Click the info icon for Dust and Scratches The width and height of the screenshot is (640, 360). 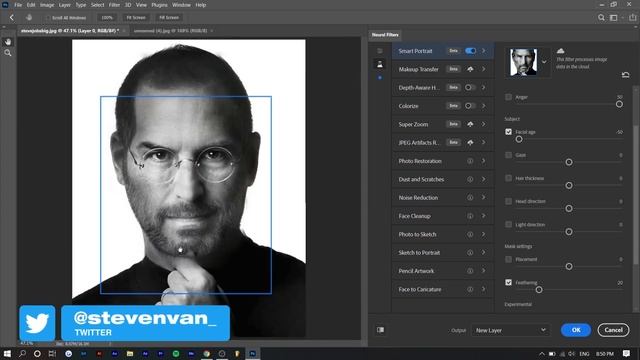click(470, 179)
